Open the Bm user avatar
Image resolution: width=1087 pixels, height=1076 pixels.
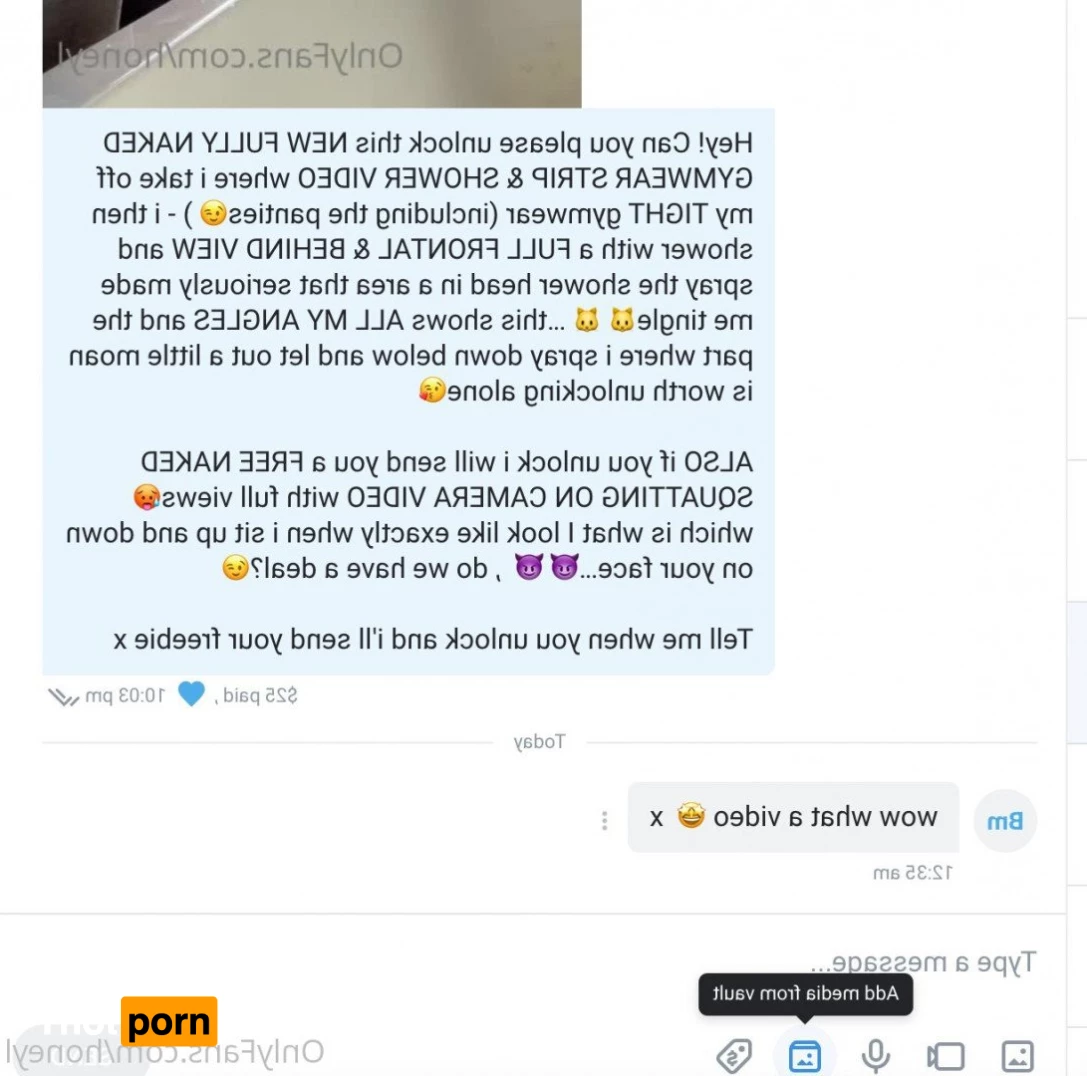point(1005,821)
